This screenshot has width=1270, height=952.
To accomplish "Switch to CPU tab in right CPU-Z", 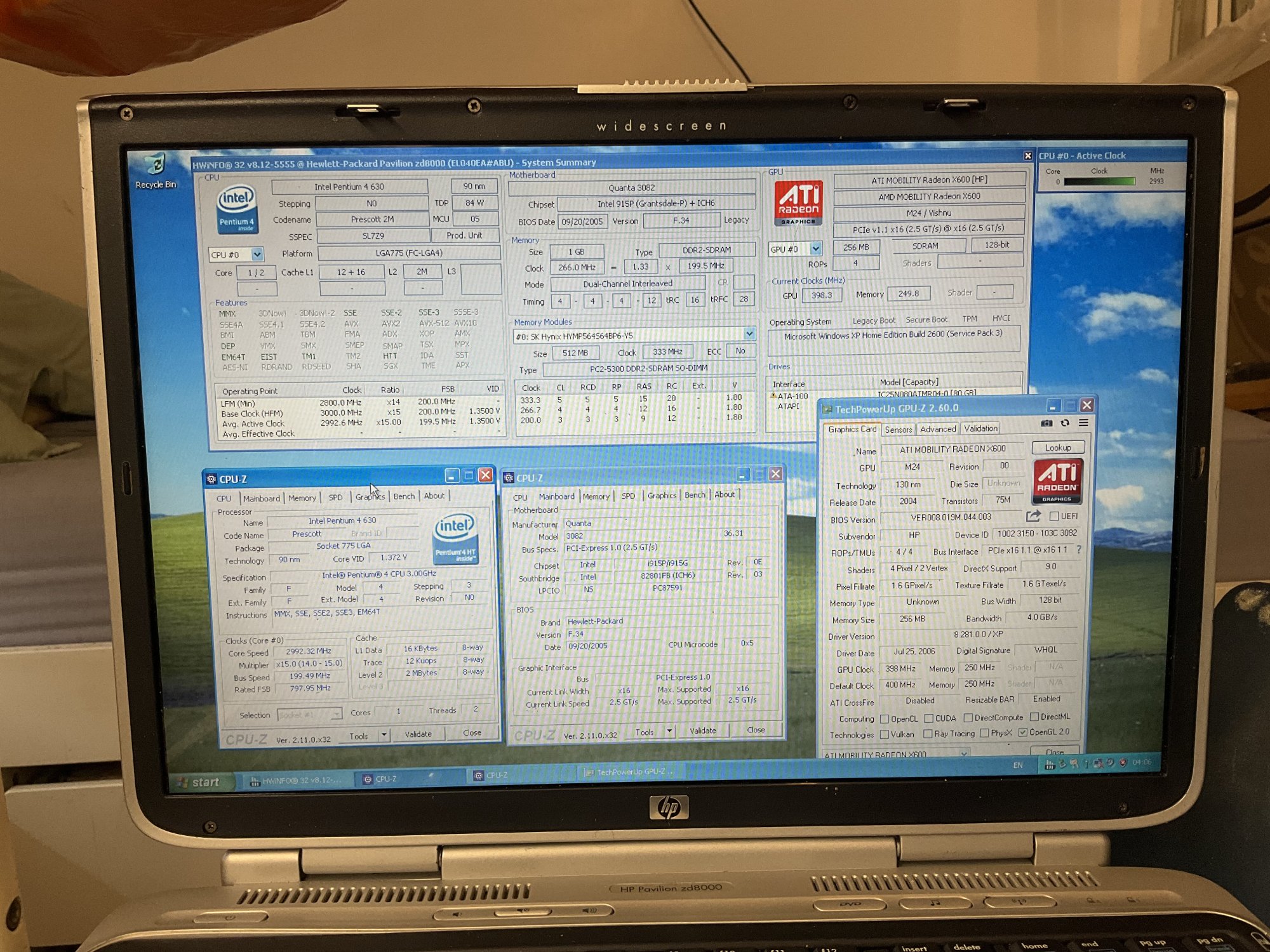I will point(520,498).
